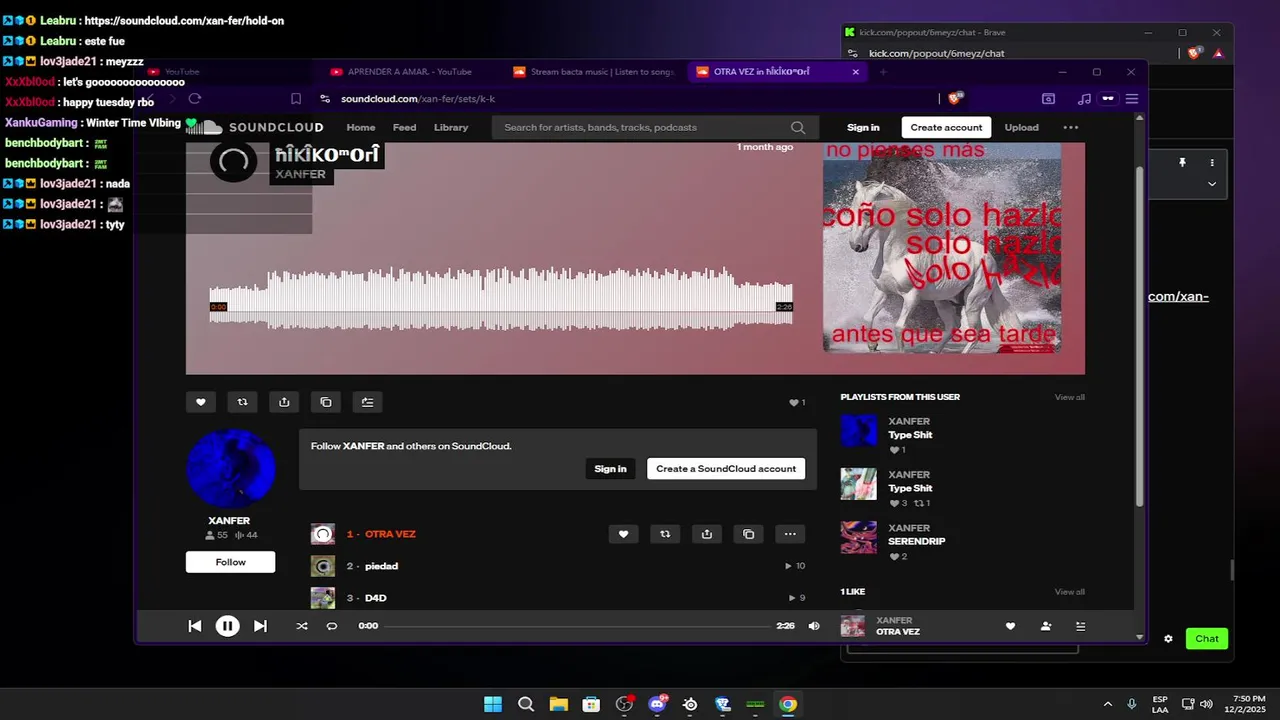This screenshot has height=720, width=1280.
Task: Open the Feed page
Action: pos(405,127)
